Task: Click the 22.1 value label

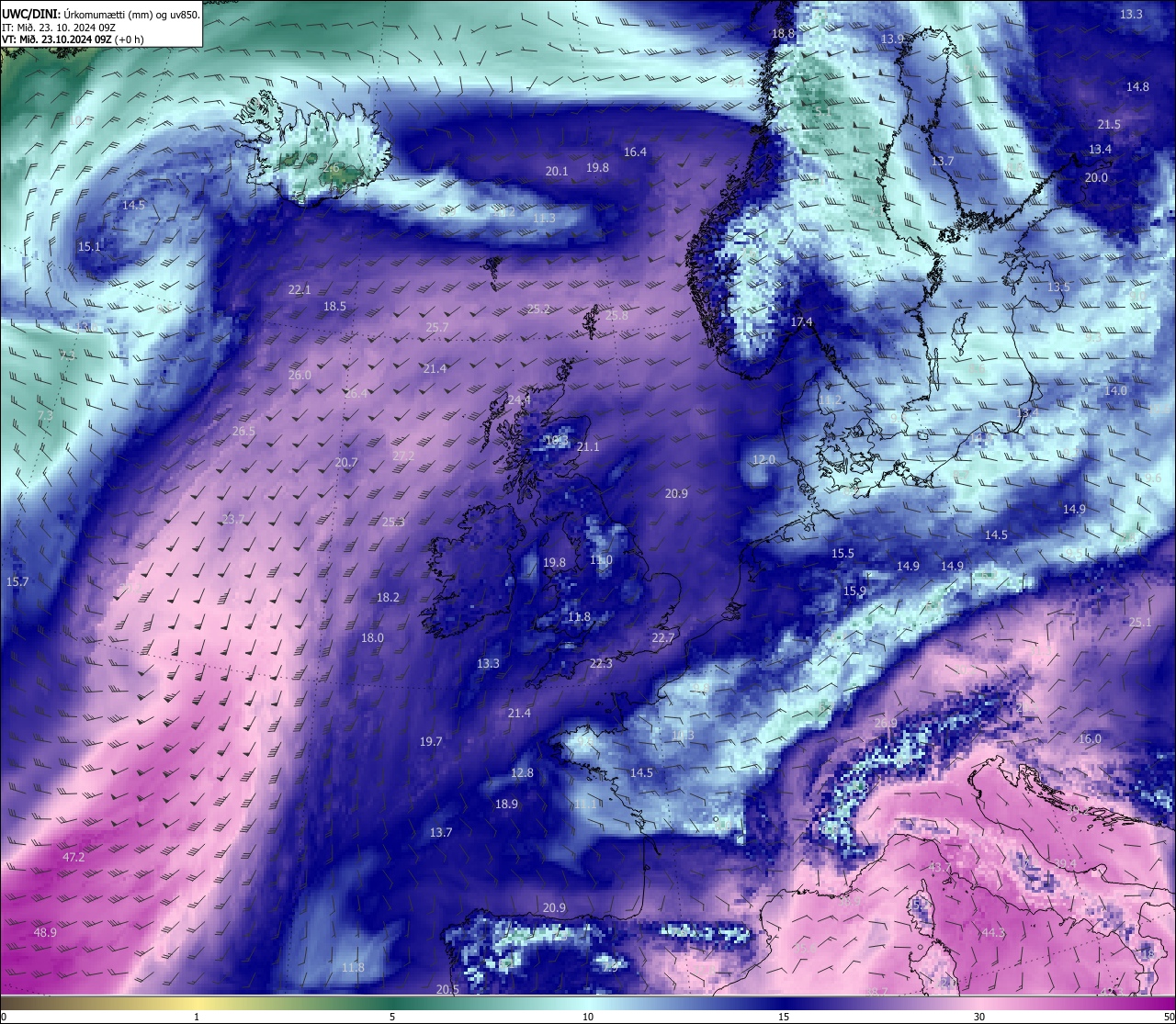Action: tap(300, 289)
